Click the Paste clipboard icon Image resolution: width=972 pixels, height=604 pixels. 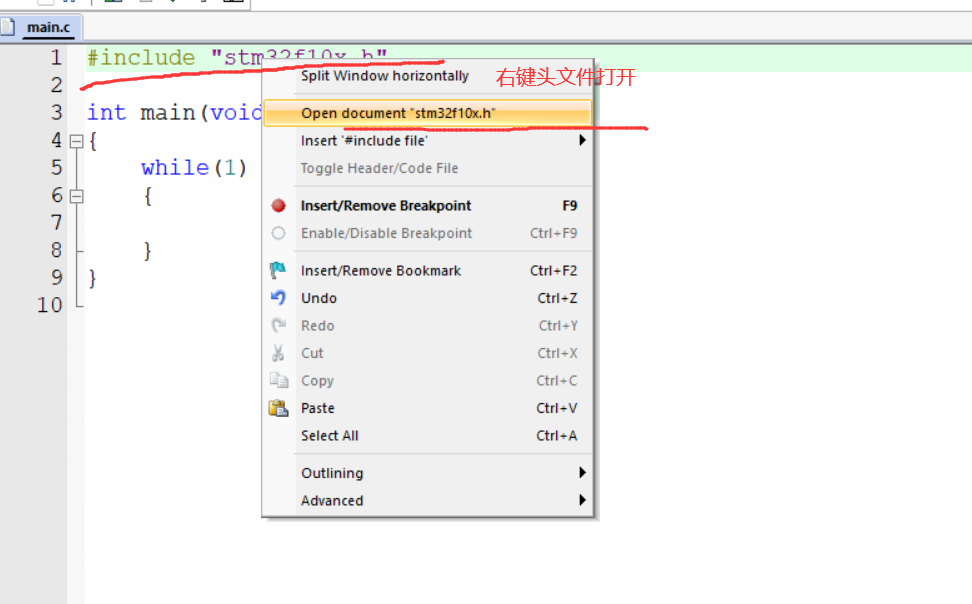tap(278, 407)
